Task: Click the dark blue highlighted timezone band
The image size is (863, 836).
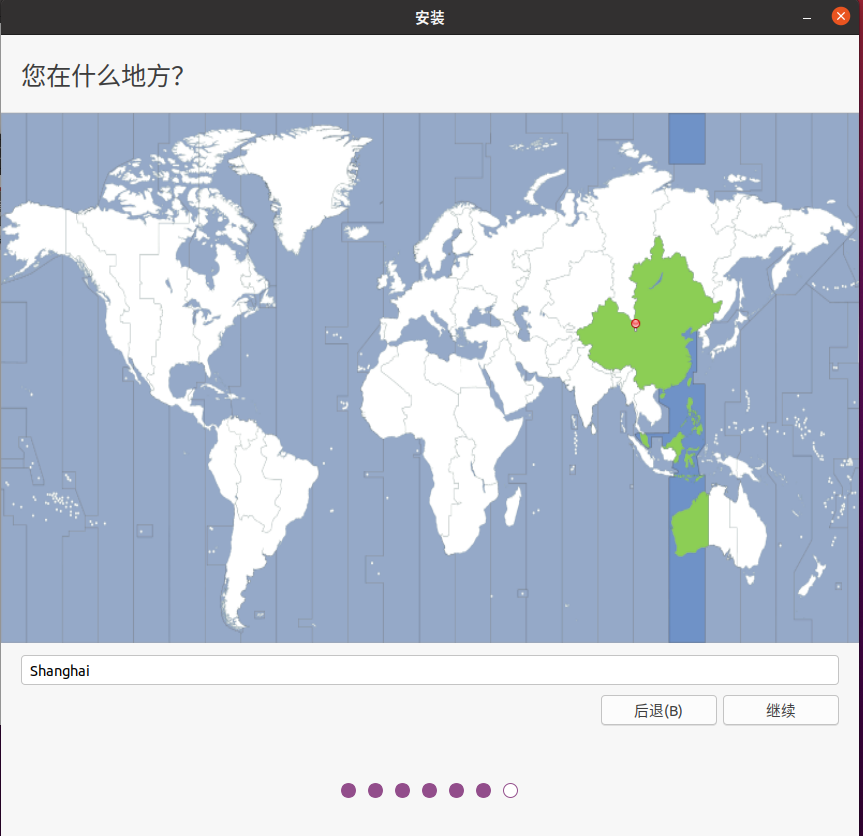Action: coord(685,600)
